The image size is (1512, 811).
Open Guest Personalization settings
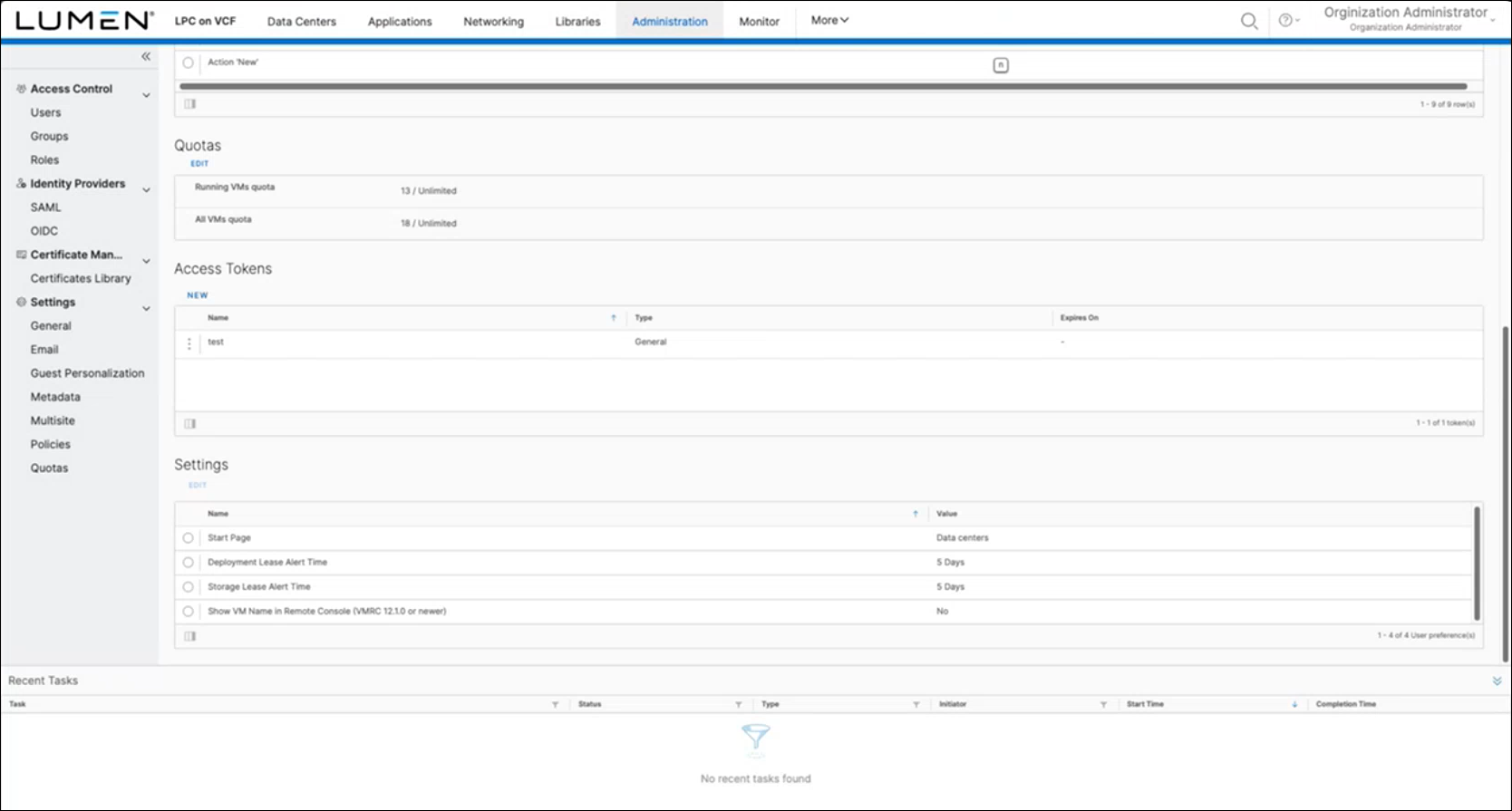[x=88, y=373]
